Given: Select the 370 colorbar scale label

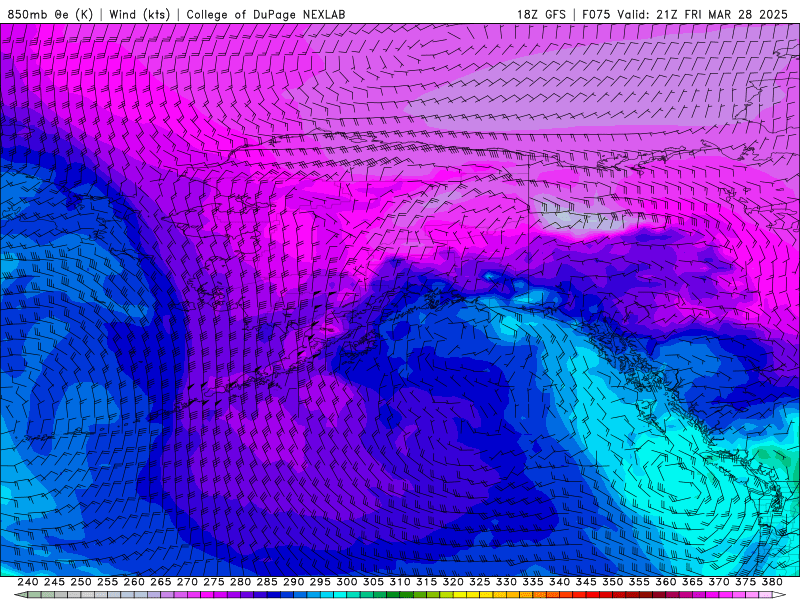Looking at the screenshot, I should pos(718,582).
